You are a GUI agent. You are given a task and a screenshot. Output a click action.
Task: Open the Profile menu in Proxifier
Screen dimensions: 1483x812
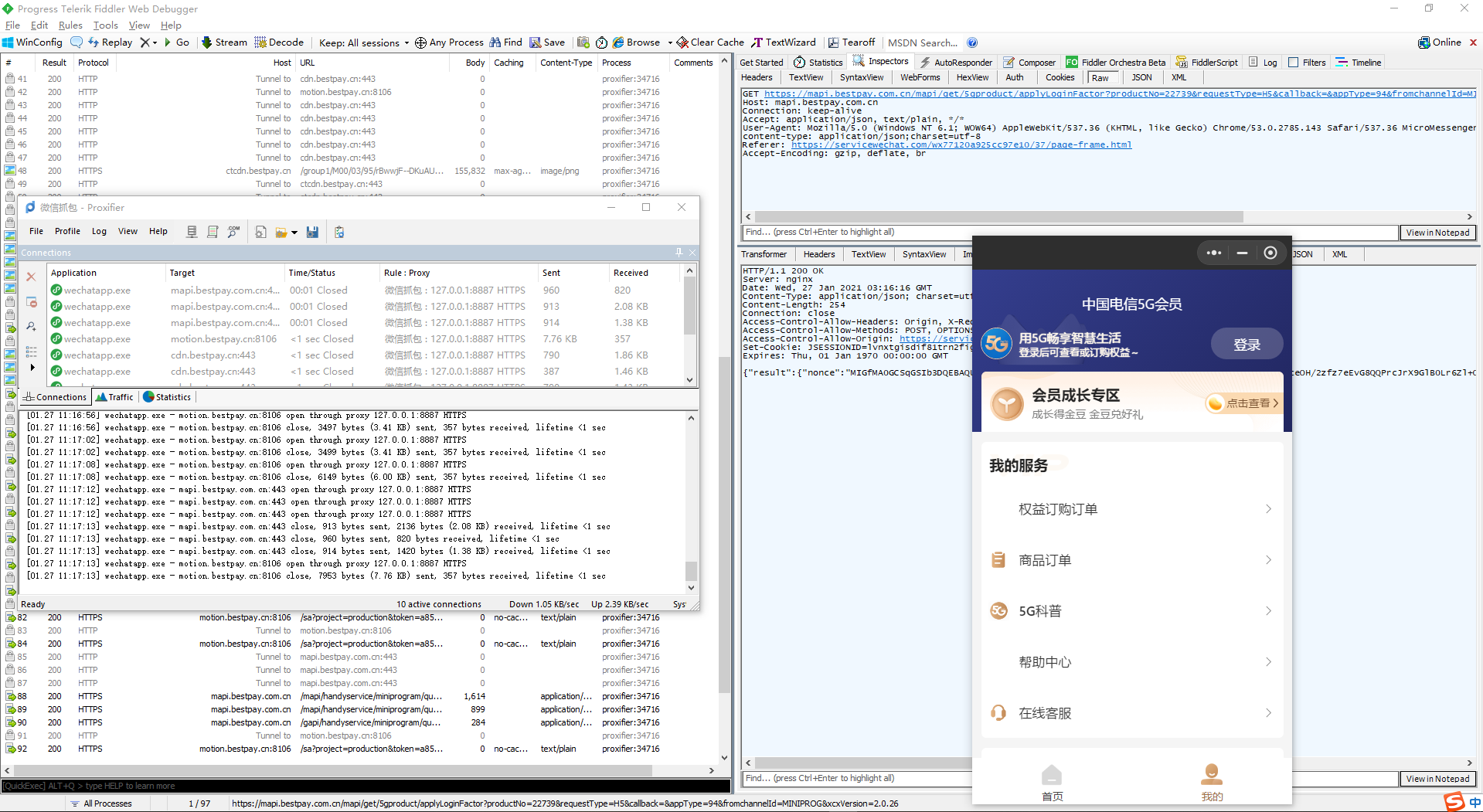[x=67, y=231]
